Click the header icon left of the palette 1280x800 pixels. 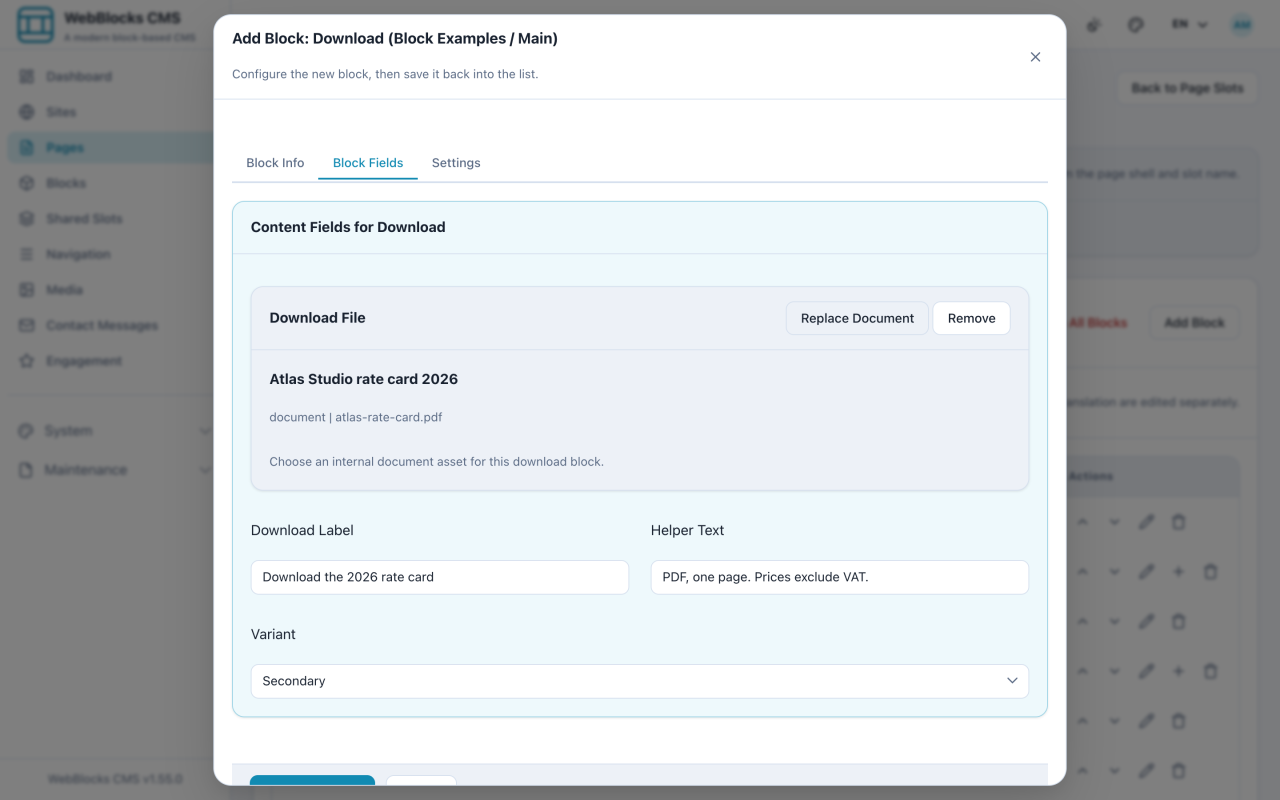(1094, 25)
